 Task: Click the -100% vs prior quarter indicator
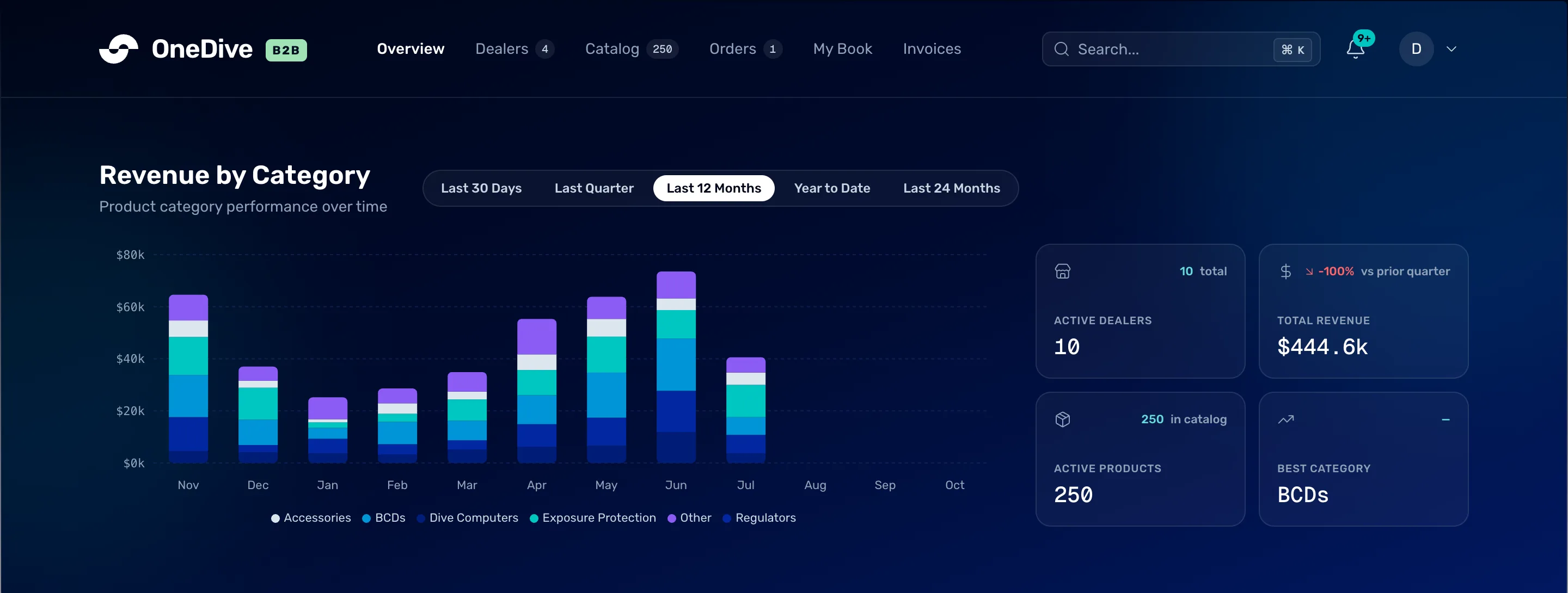point(1377,271)
